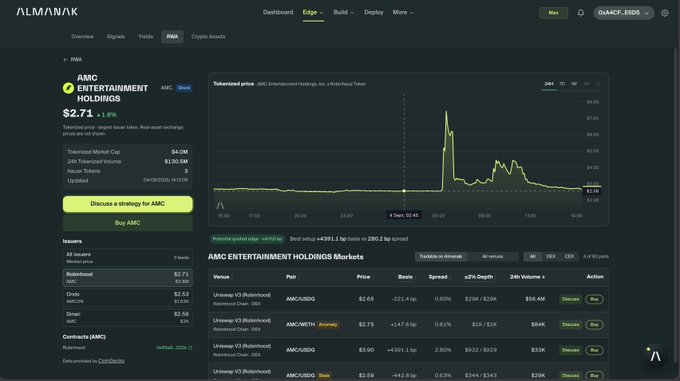This screenshot has width=680, height=381.
Task: Select the DEX market type filter
Action: tap(551, 257)
